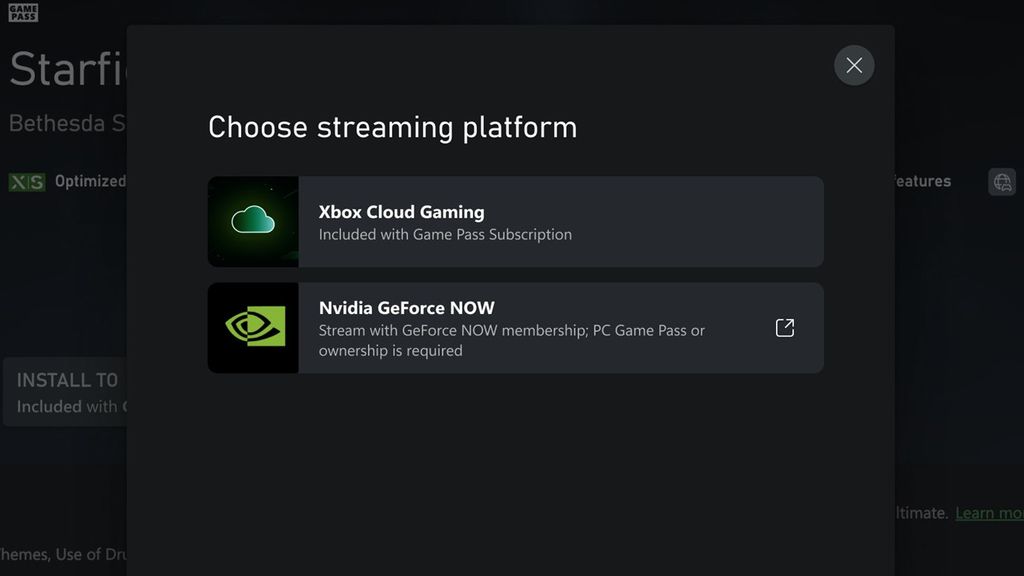Open the Learn more link
Image resolution: width=1024 pixels, height=576 pixels.
click(988, 512)
